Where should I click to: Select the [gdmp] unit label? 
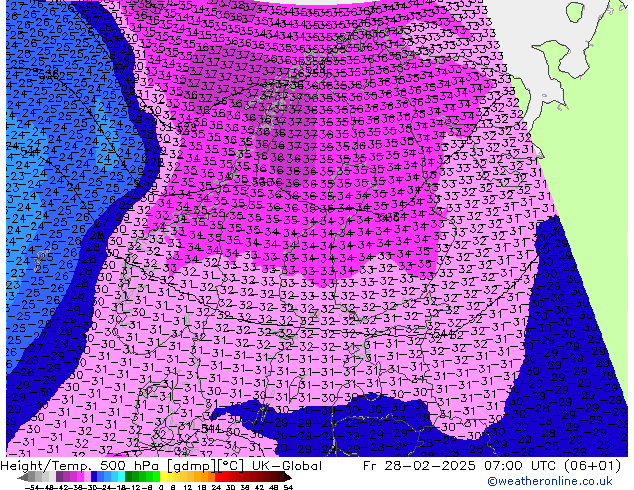point(192,466)
